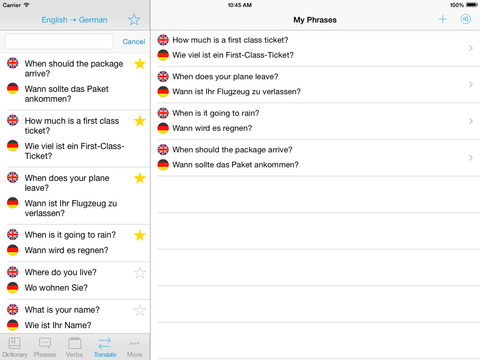This screenshot has width=480, height=360.
Task: Open the Dictionary tab
Action: [15, 347]
